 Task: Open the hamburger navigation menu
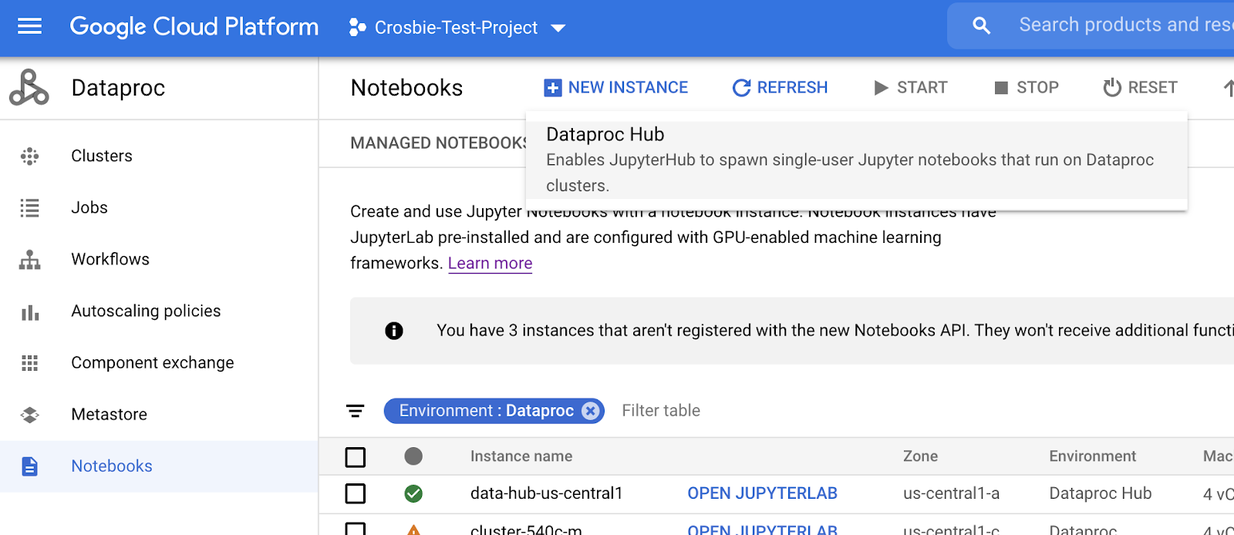(30, 27)
